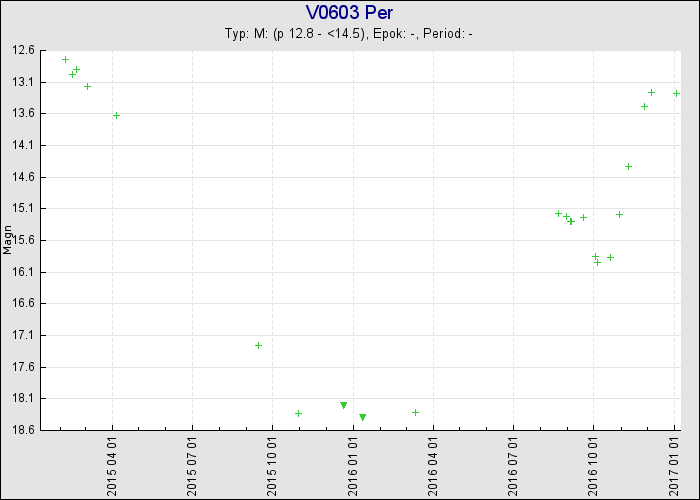Select the lone data point near magnitude 17.3

point(258,346)
